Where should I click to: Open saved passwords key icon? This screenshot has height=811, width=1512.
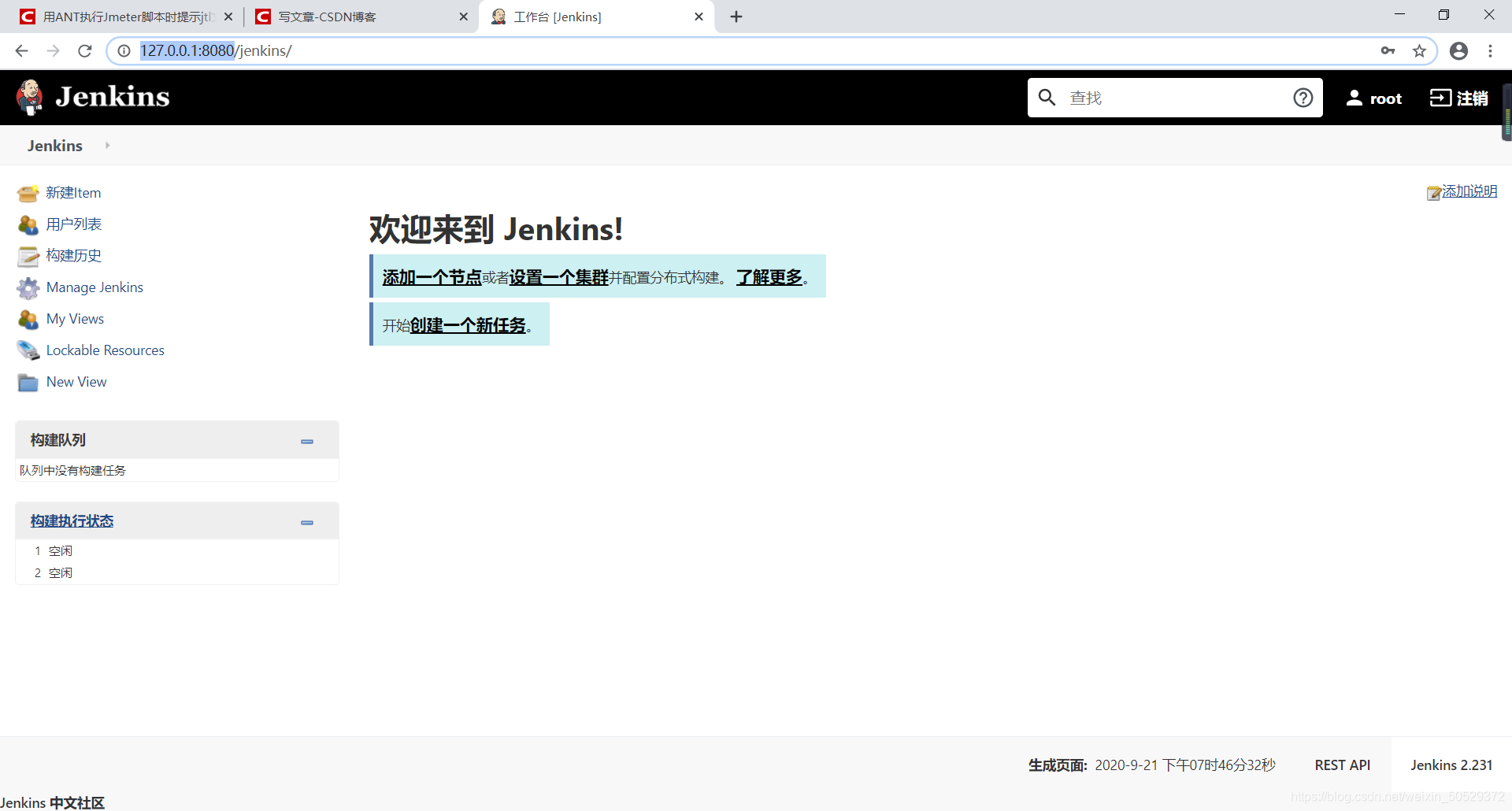coord(1388,50)
